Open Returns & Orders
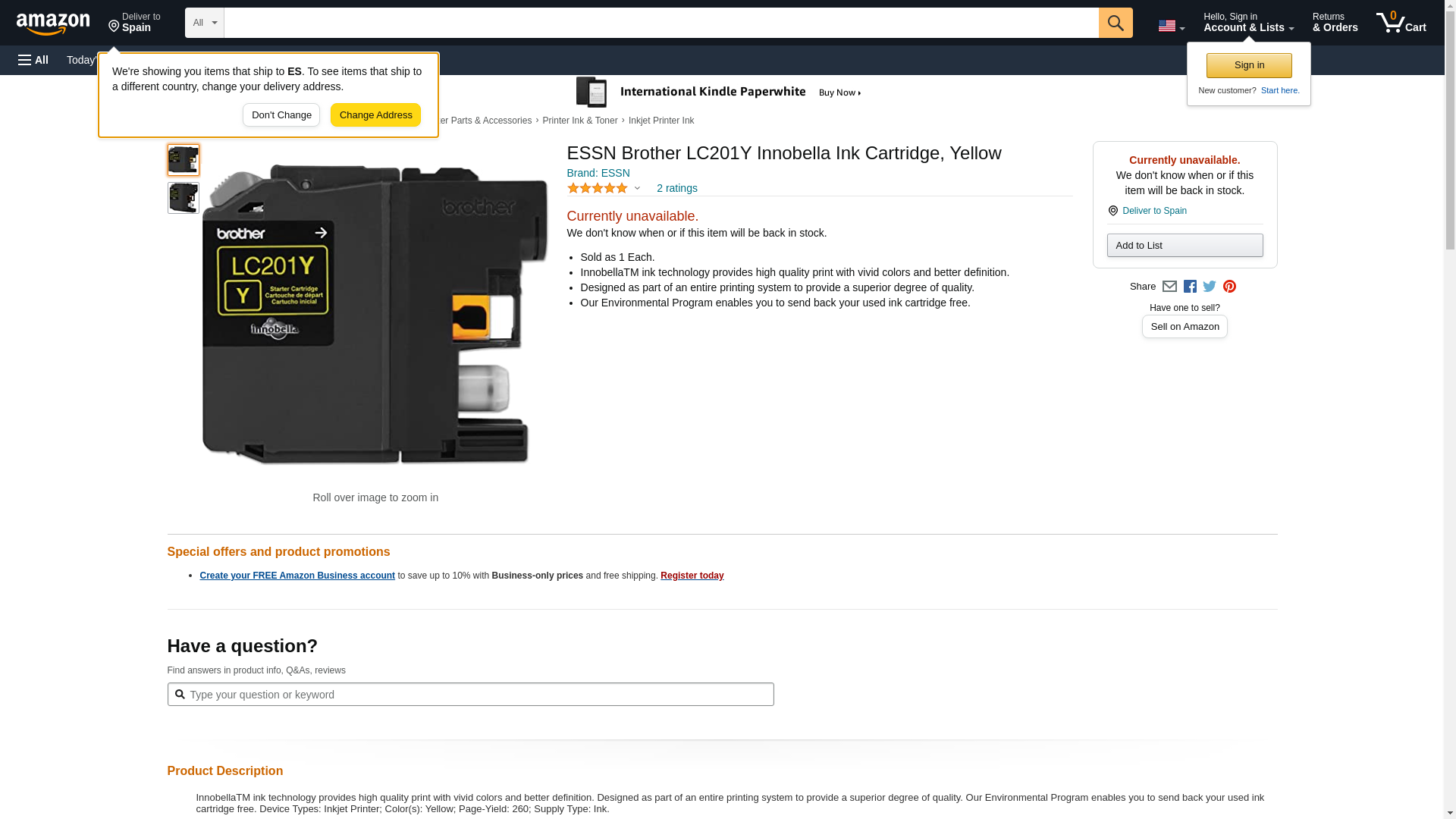Viewport: 1456px width, 819px height. click(1335, 23)
